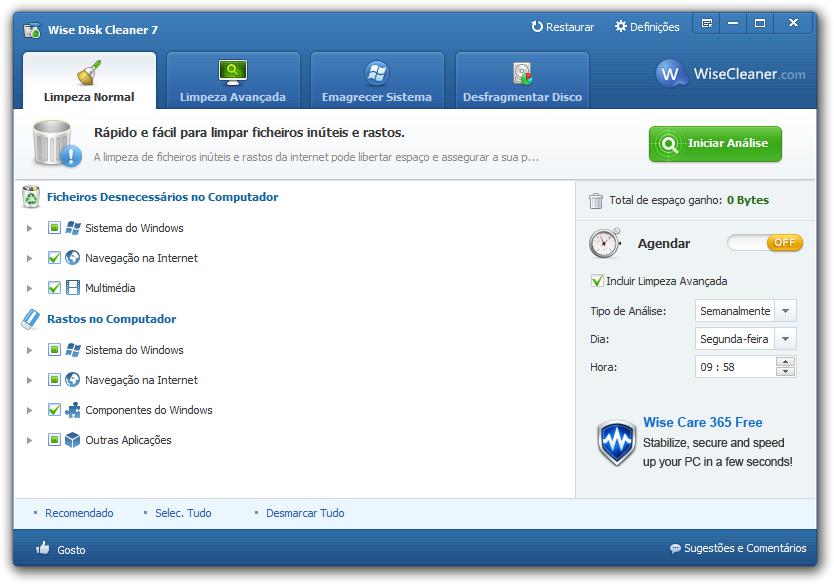Screen dimensions: 834x585
Task: Click the Ficheiros Desnecessários no Computador heading
Action: tap(163, 197)
